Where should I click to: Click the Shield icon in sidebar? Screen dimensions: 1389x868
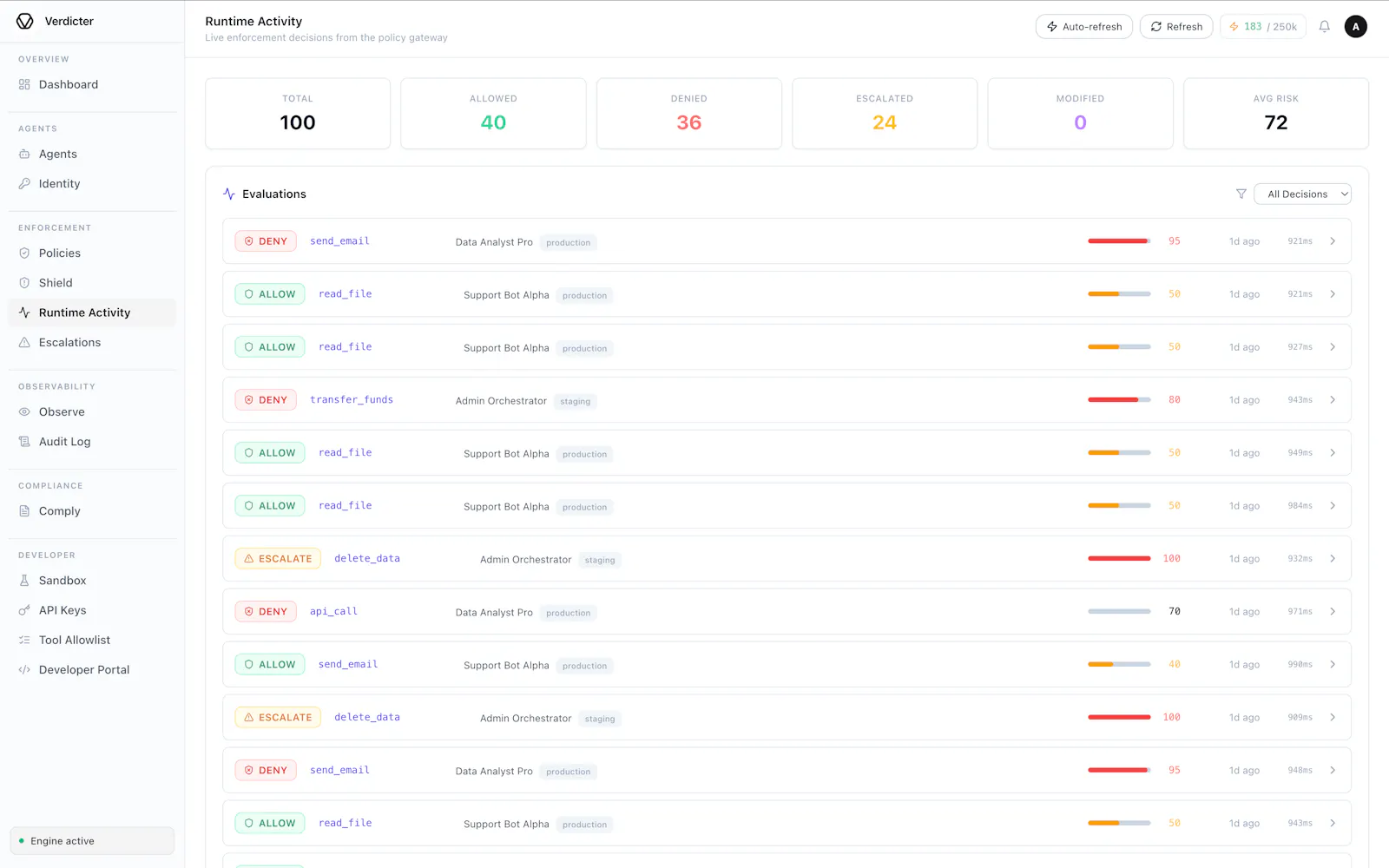(24, 283)
